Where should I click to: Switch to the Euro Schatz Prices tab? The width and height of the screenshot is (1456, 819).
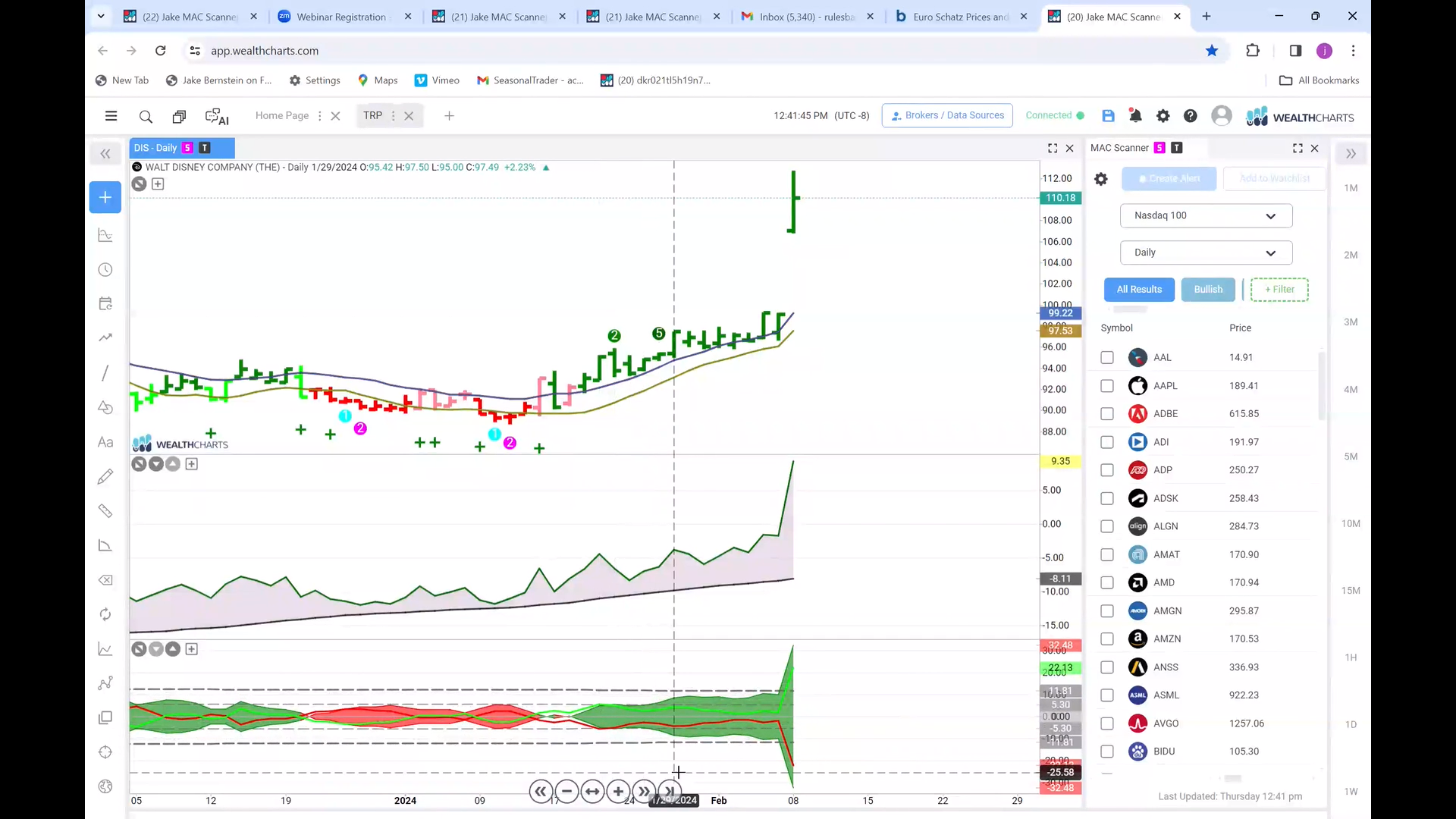click(x=961, y=17)
